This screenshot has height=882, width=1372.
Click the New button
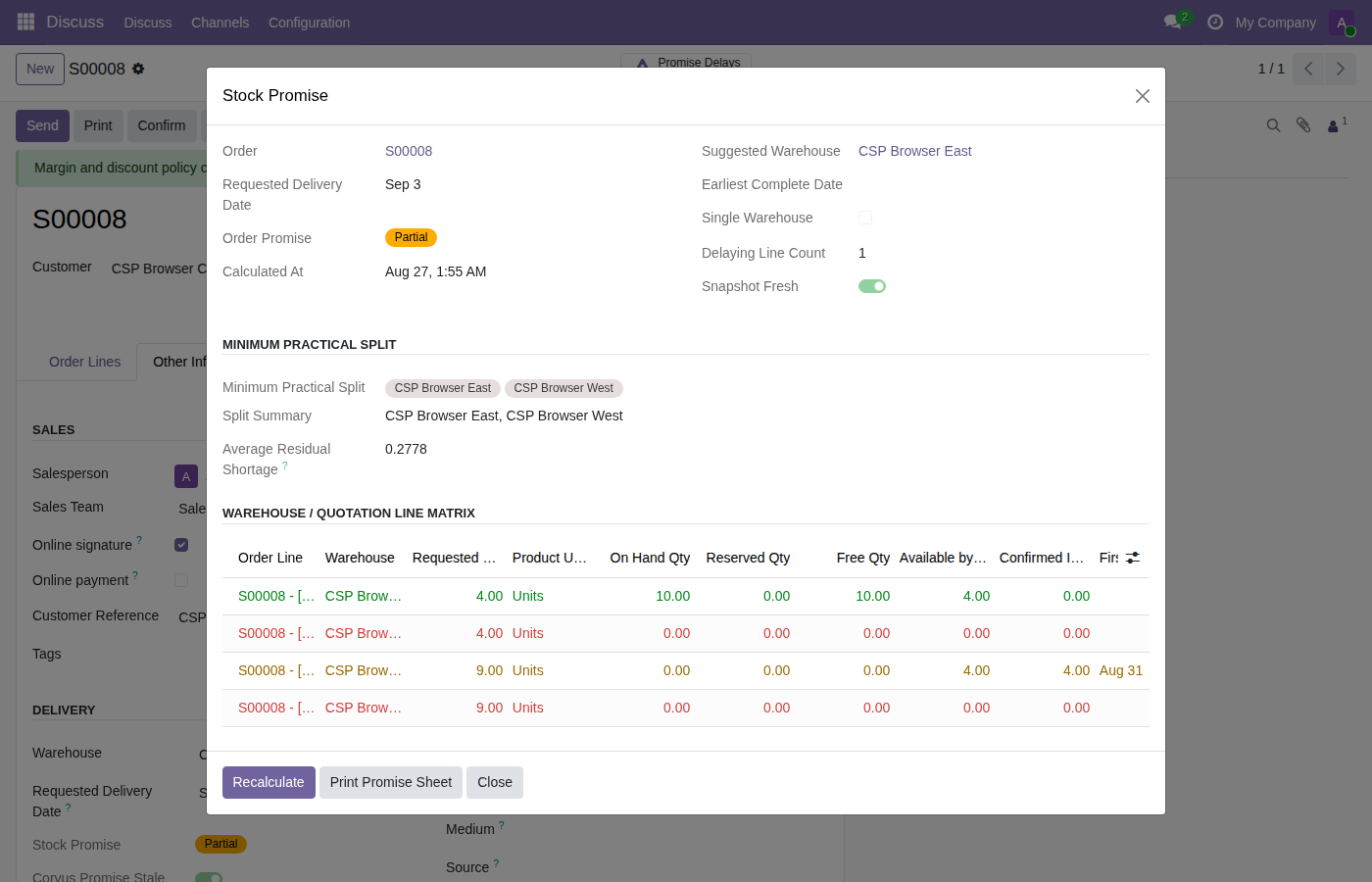pyautogui.click(x=40, y=69)
